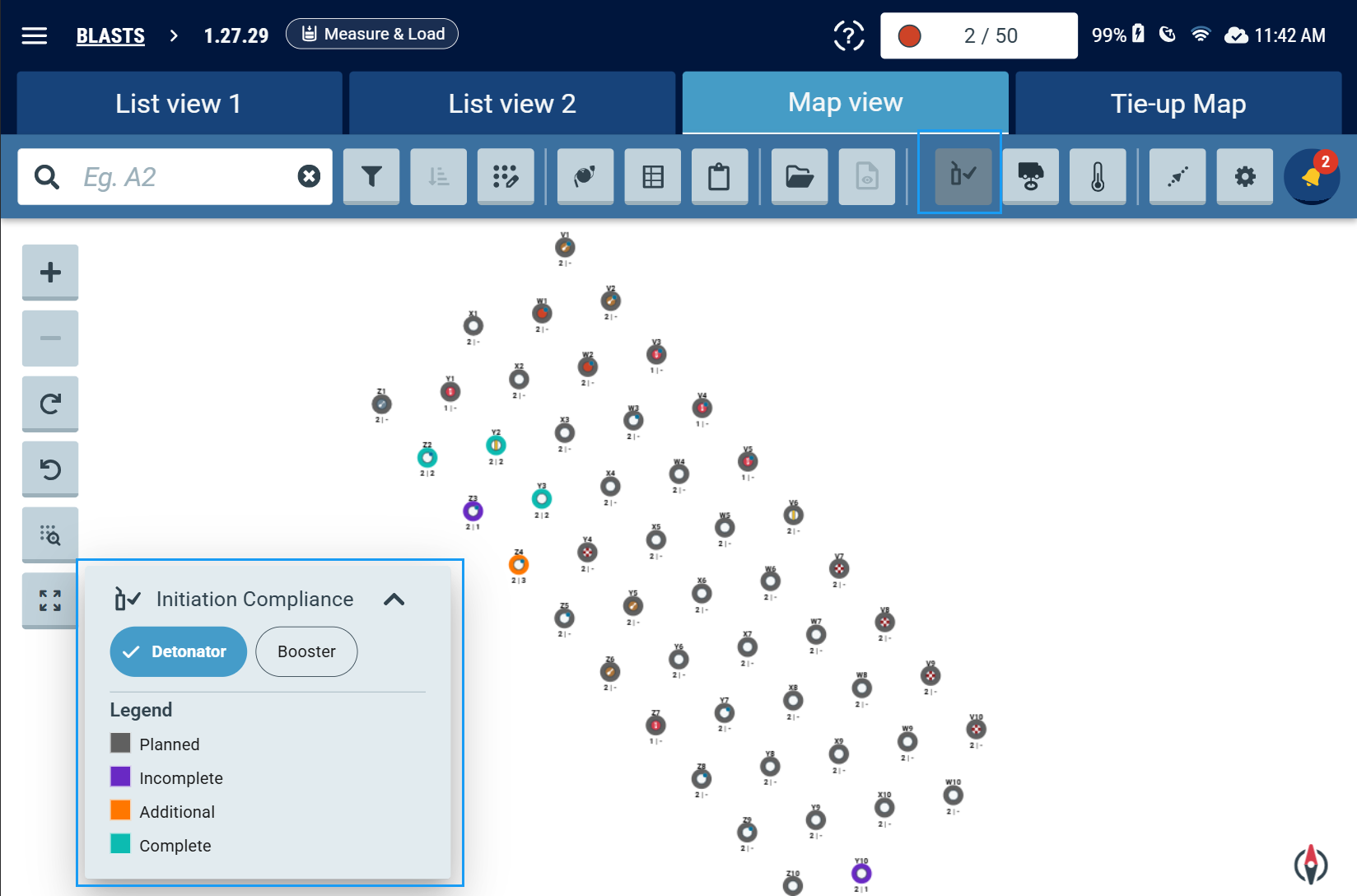Open the filter funnel tool

(x=371, y=176)
